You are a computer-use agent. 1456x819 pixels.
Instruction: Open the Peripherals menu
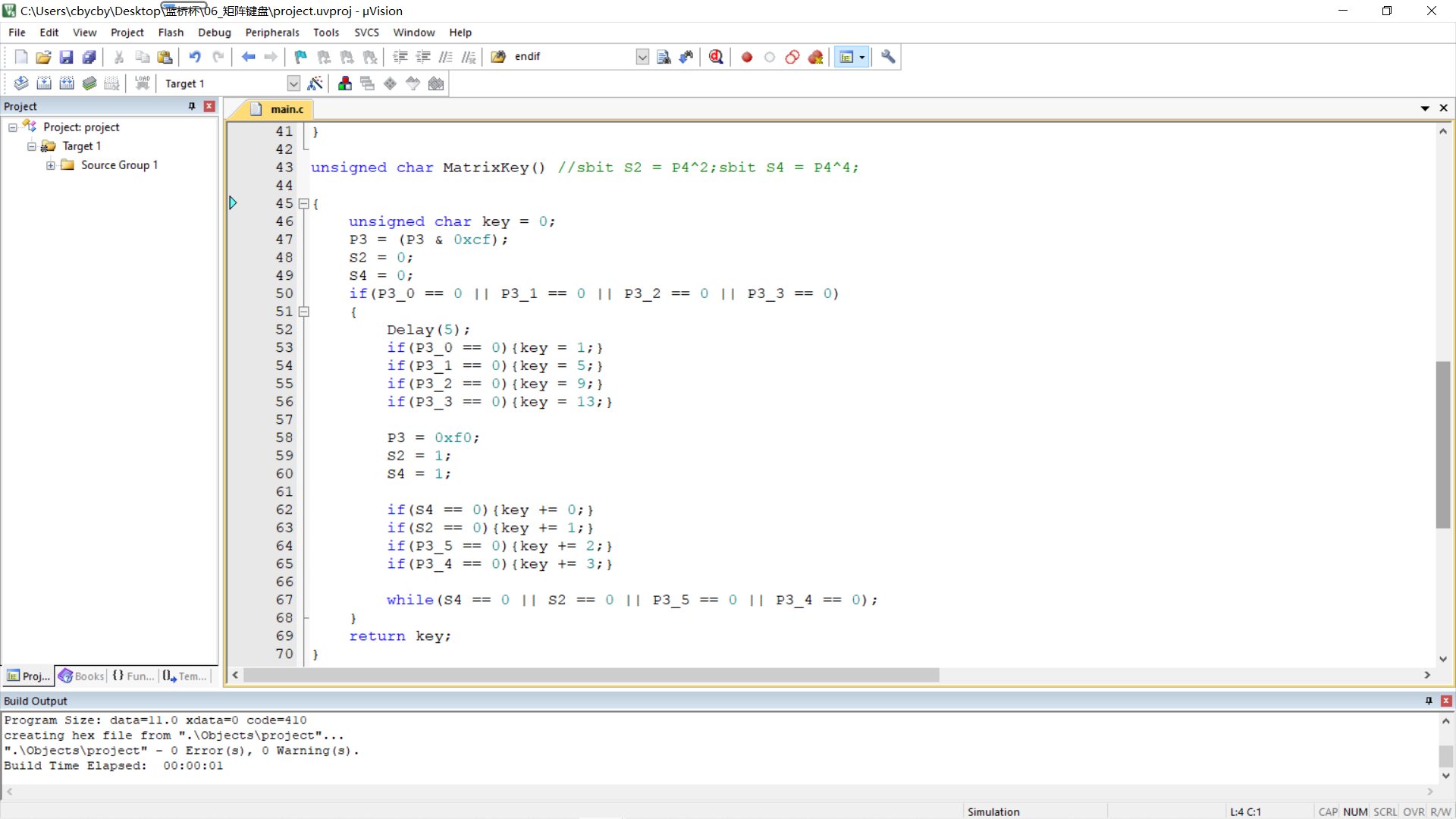[x=272, y=33]
